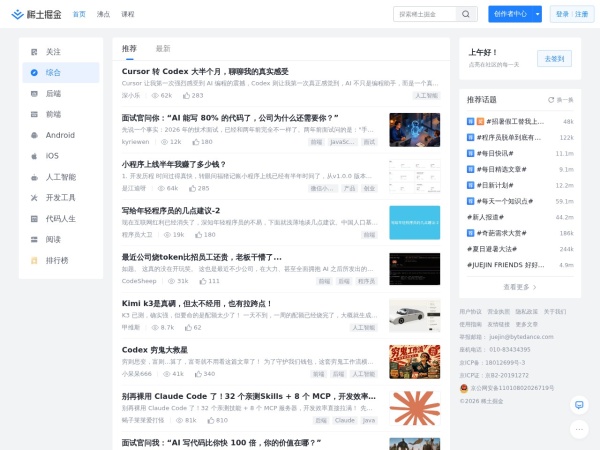Open topic #新人报道#
This screenshot has height=450, width=600.
click(x=485, y=217)
